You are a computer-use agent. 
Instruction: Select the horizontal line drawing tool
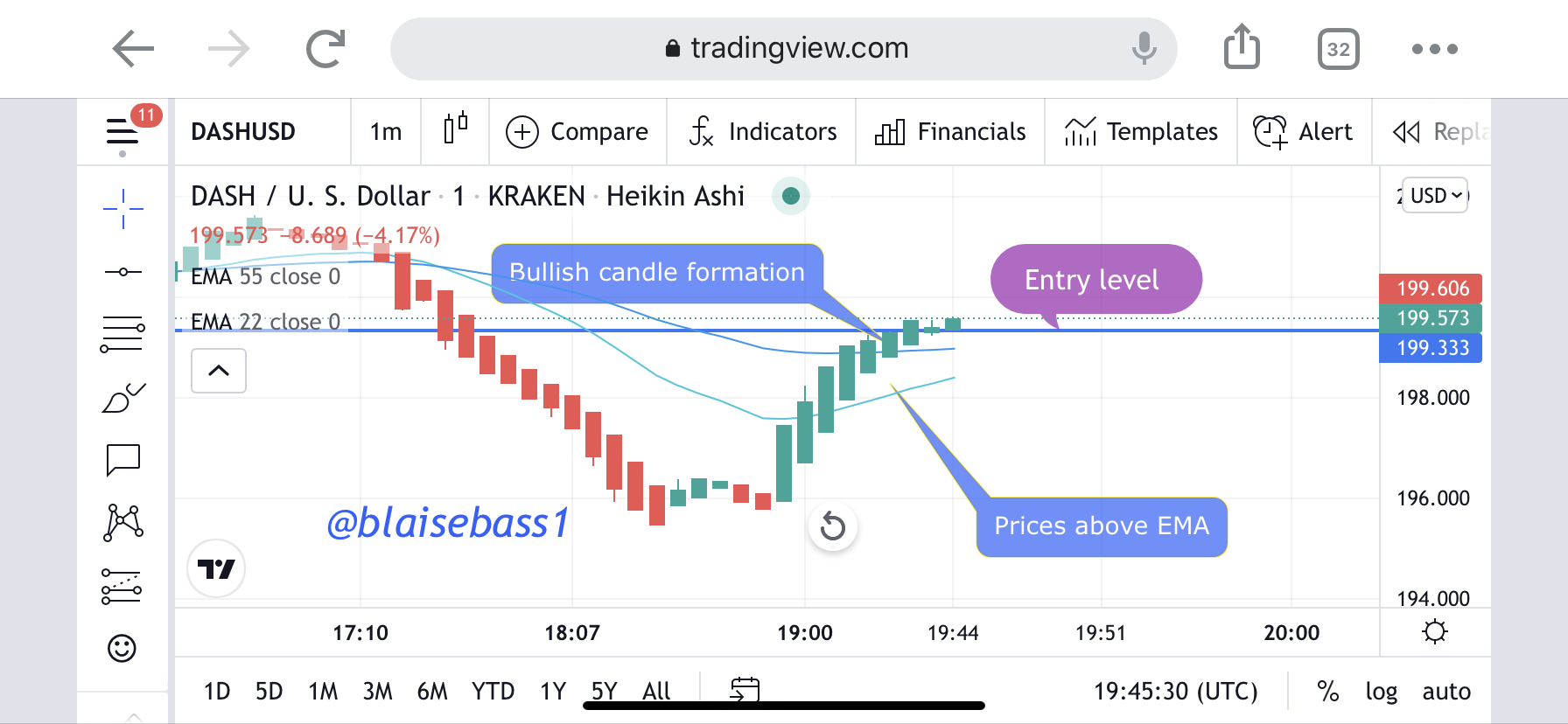coord(122,272)
